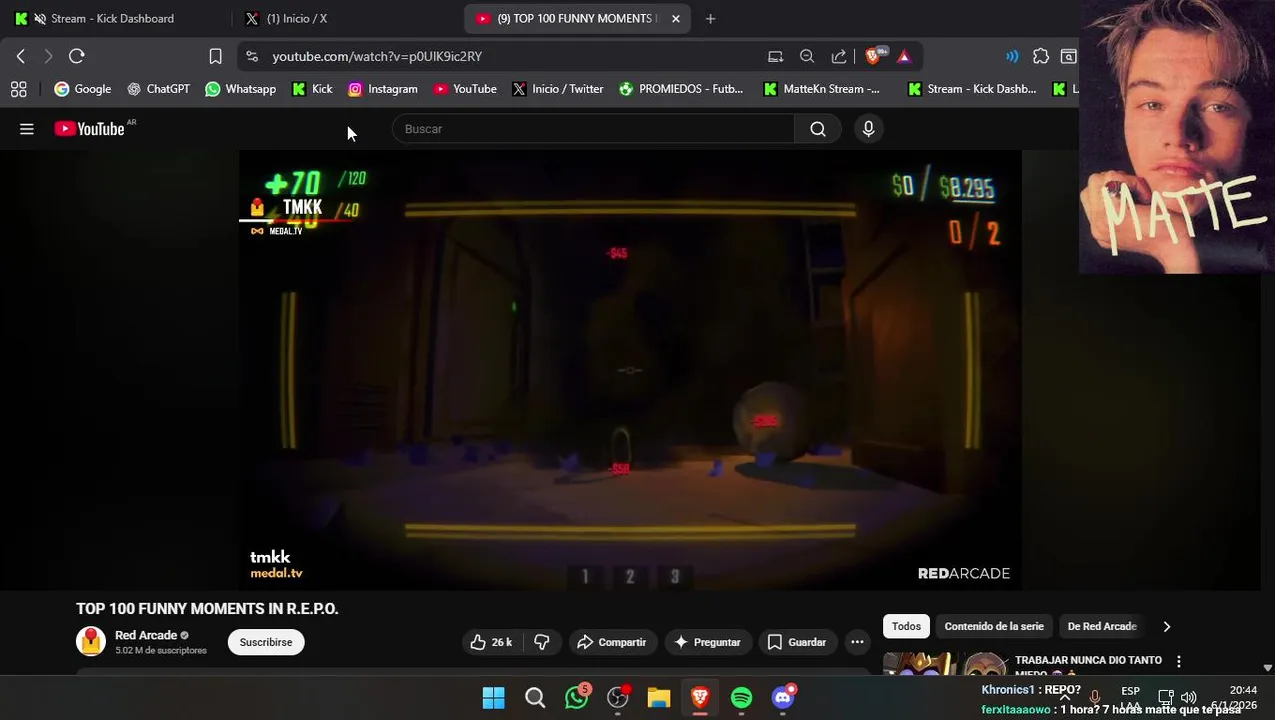Click the blue sound-waves extension icon
The width and height of the screenshot is (1275, 720).
click(x=1012, y=56)
